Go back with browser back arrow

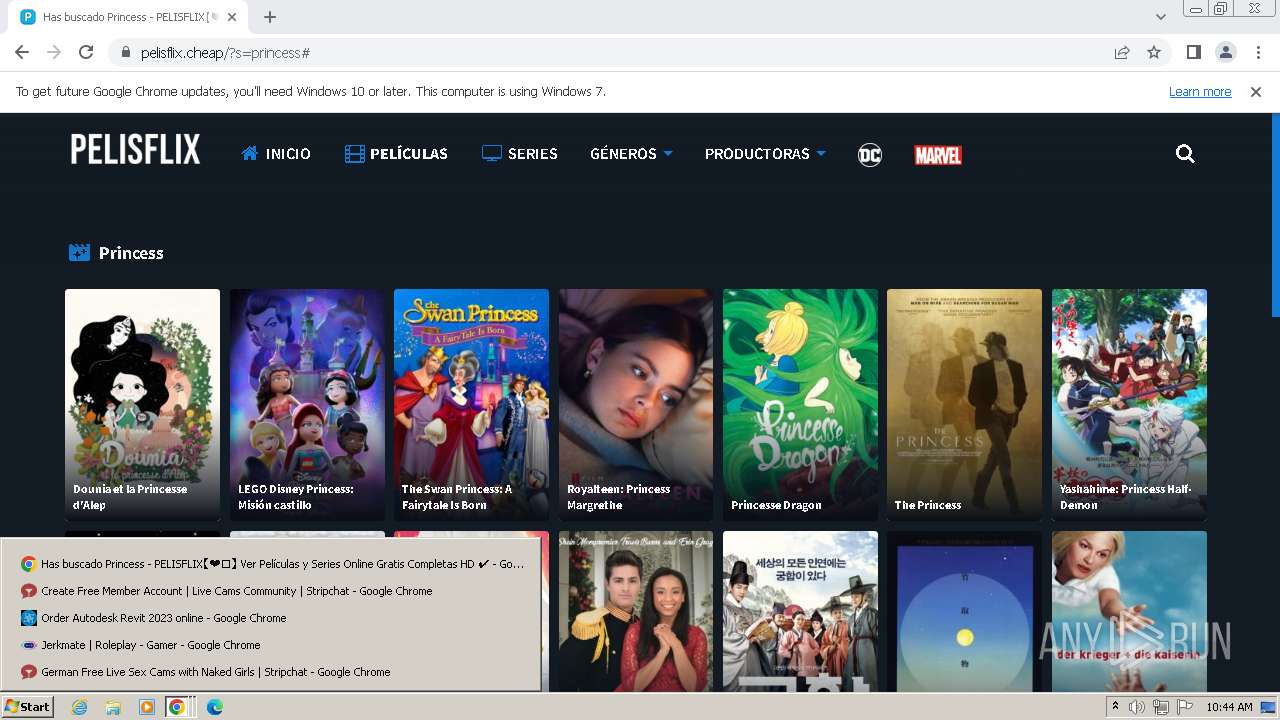[x=22, y=52]
